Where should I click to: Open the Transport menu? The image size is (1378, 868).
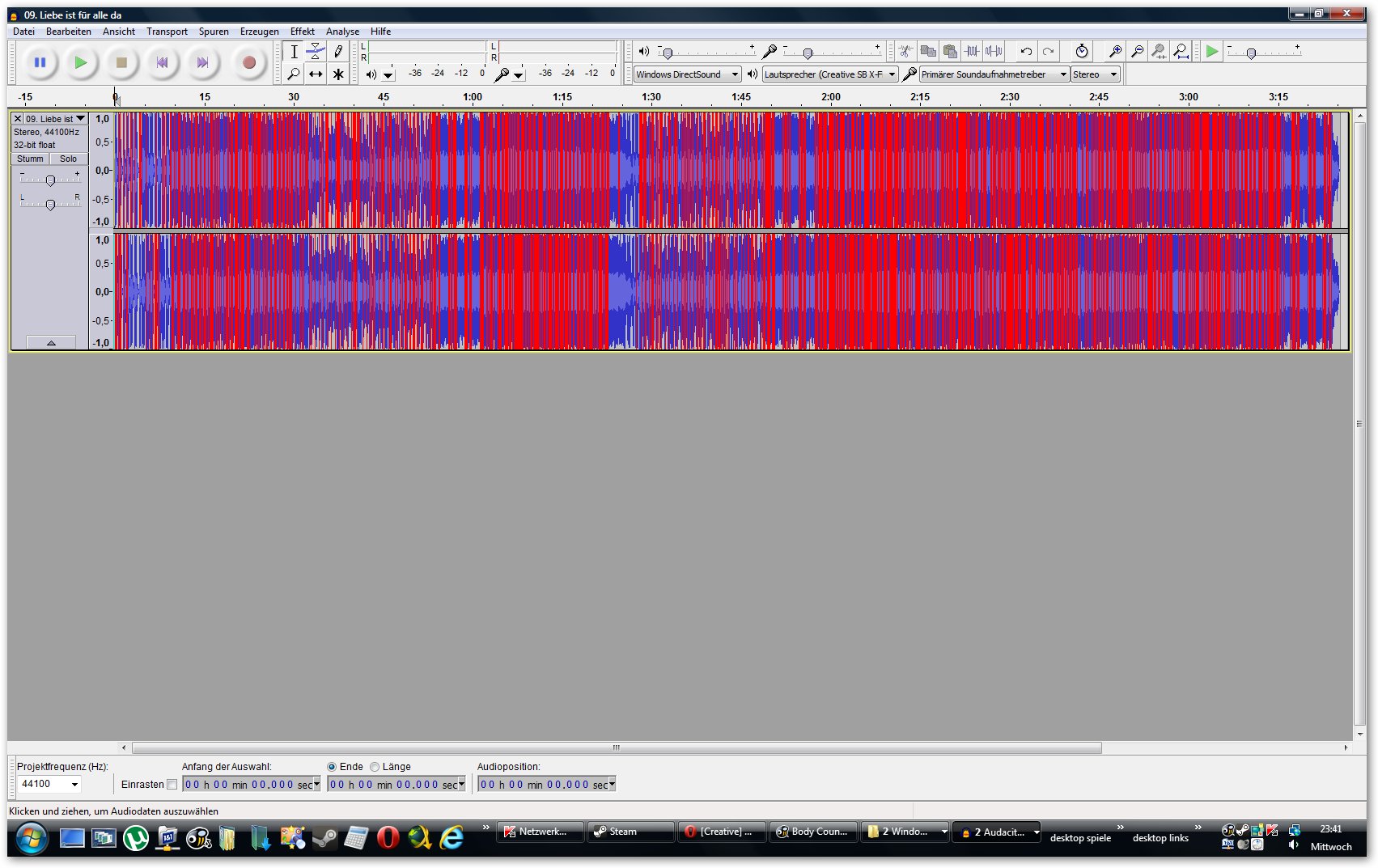click(x=167, y=32)
